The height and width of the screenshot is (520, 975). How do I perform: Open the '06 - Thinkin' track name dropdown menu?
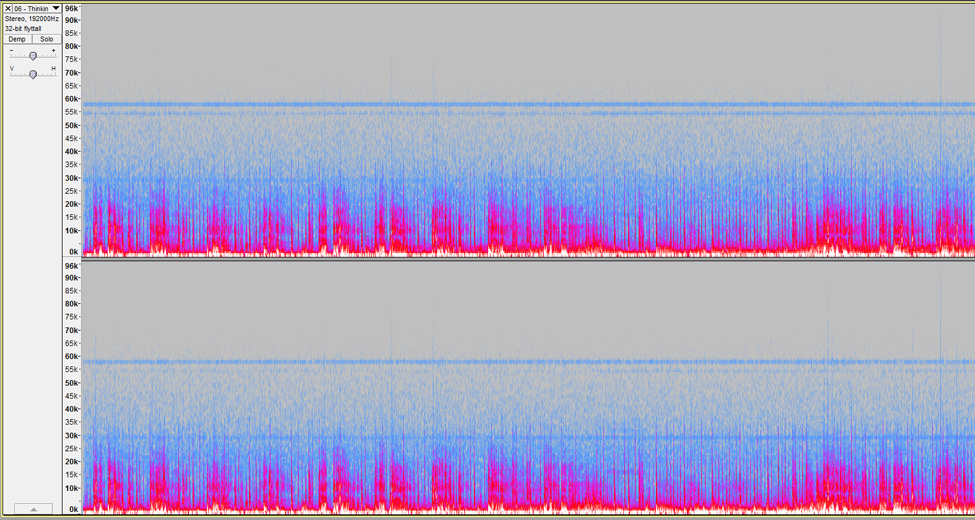37,9
